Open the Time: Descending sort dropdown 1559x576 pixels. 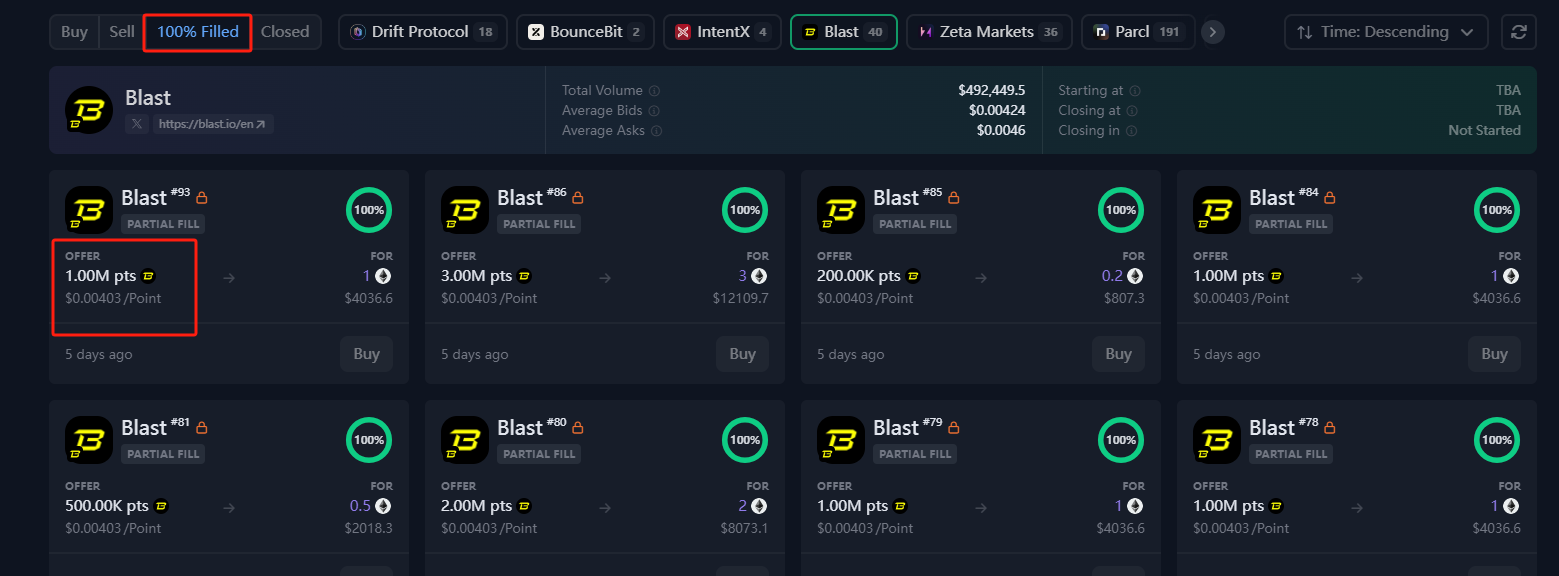(1386, 32)
